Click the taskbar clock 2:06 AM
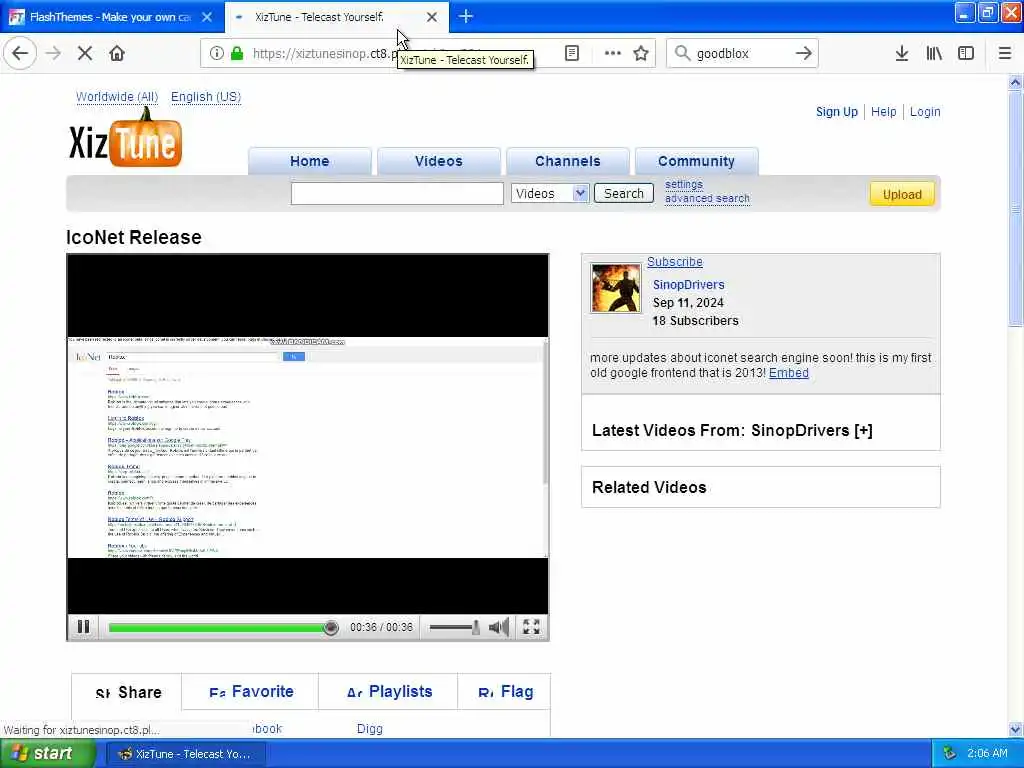The image size is (1024, 768). (x=987, y=754)
